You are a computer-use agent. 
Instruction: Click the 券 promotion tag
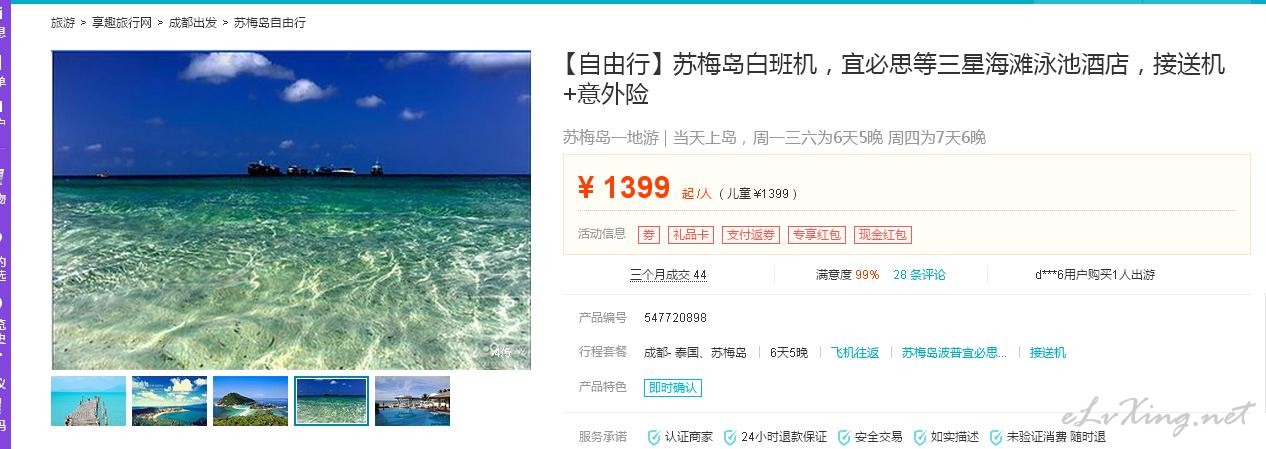(x=649, y=235)
